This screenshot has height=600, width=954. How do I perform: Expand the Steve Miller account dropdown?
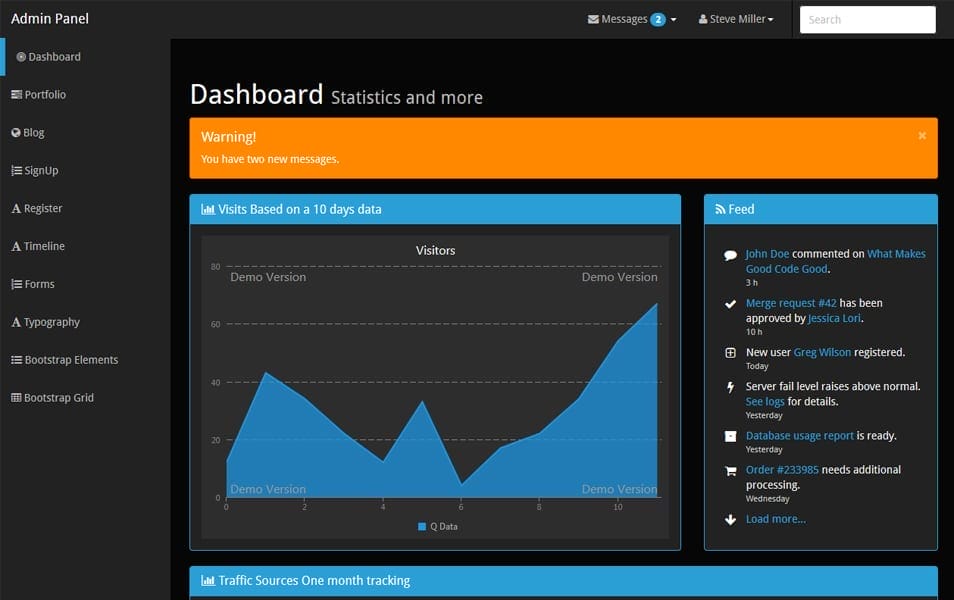point(737,18)
